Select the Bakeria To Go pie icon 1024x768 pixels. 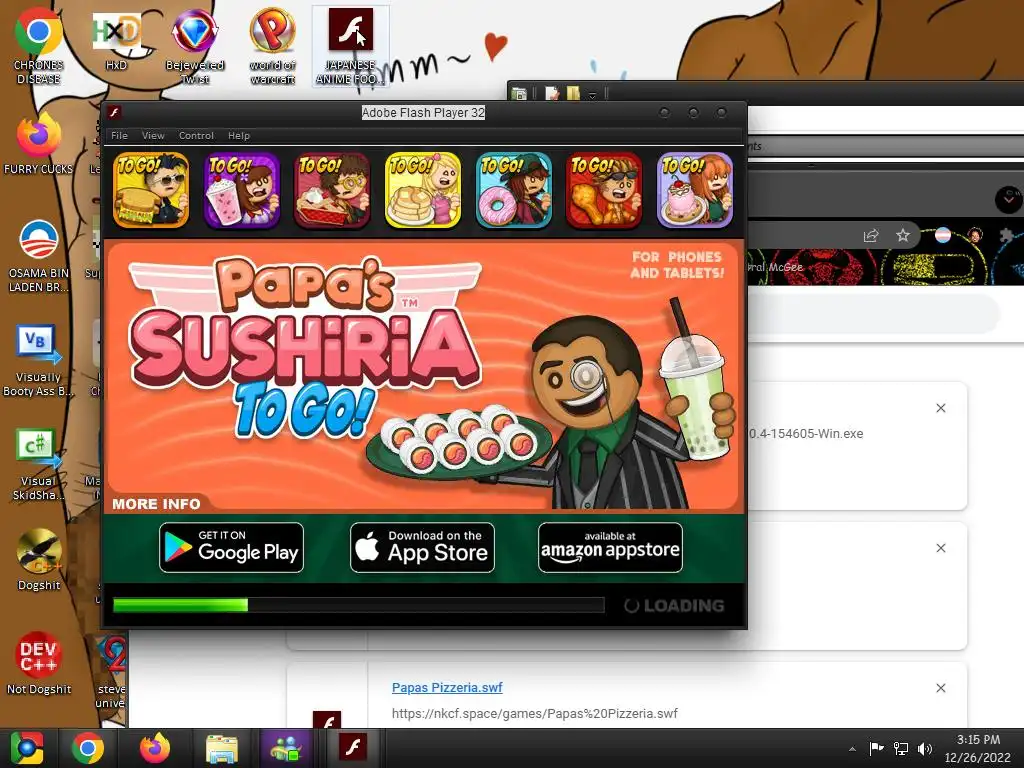[x=332, y=190]
